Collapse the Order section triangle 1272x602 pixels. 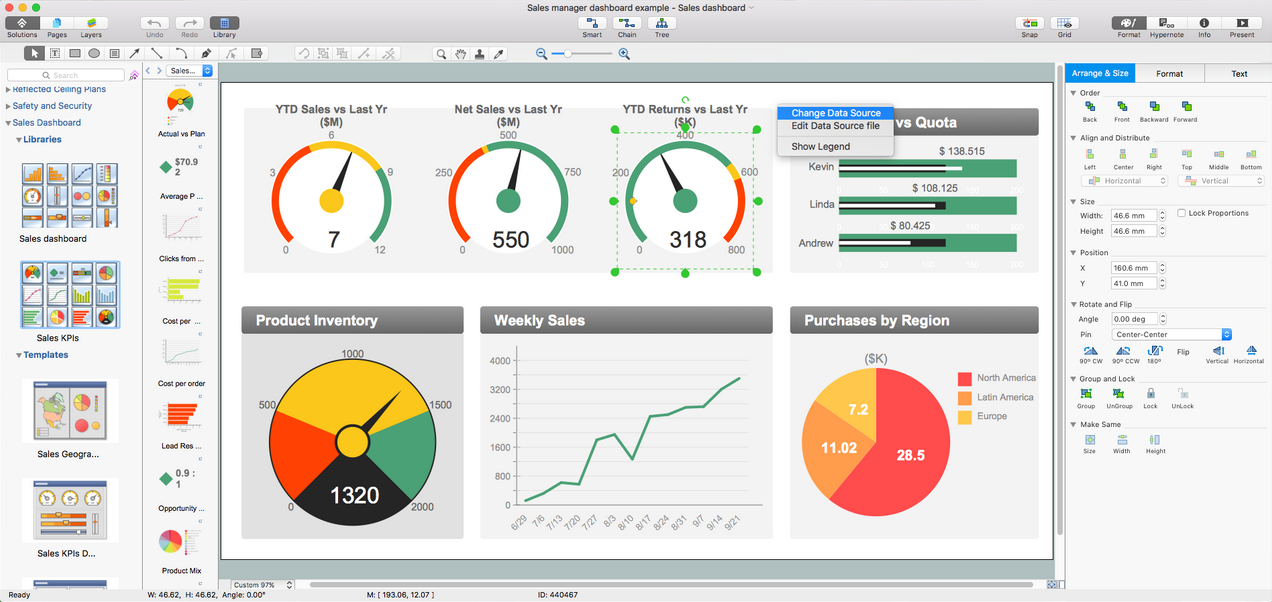[1074, 93]
